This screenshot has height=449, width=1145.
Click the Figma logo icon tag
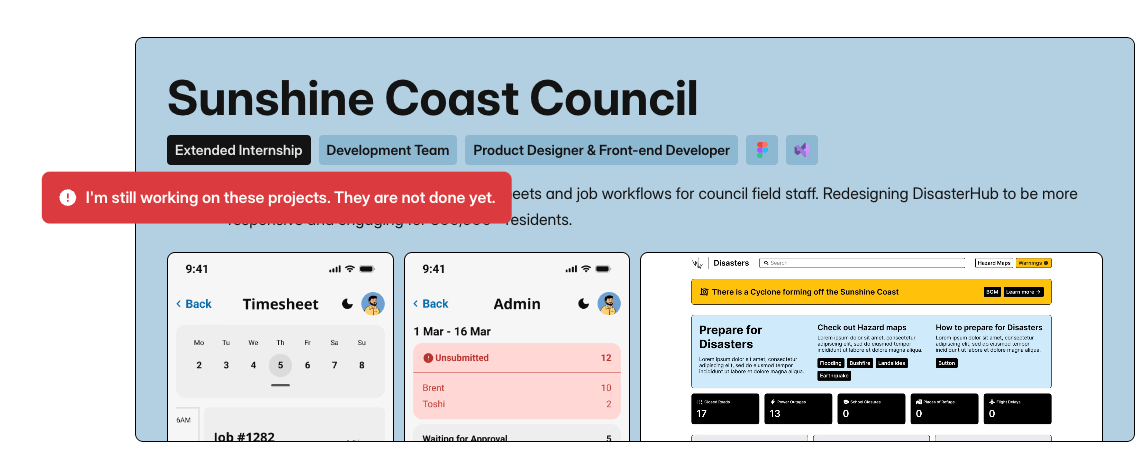point(762,150)
